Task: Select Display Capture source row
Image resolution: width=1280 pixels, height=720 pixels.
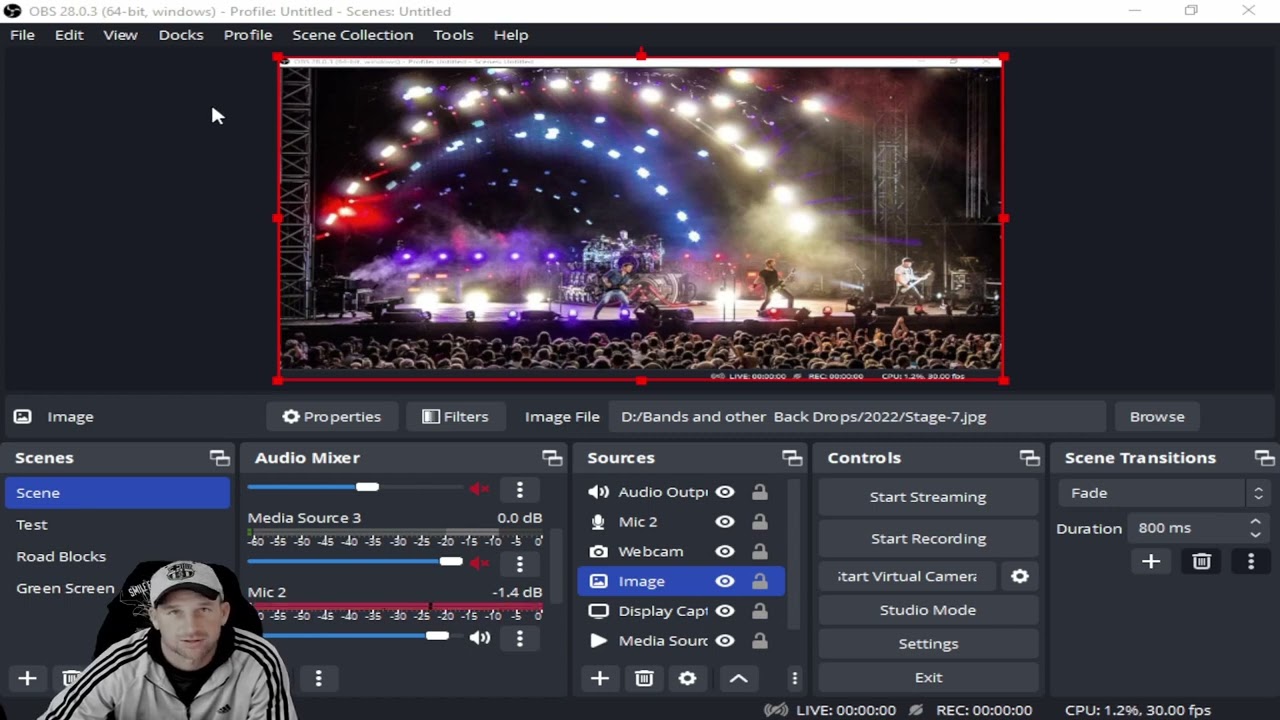Action: click(681, 611)
